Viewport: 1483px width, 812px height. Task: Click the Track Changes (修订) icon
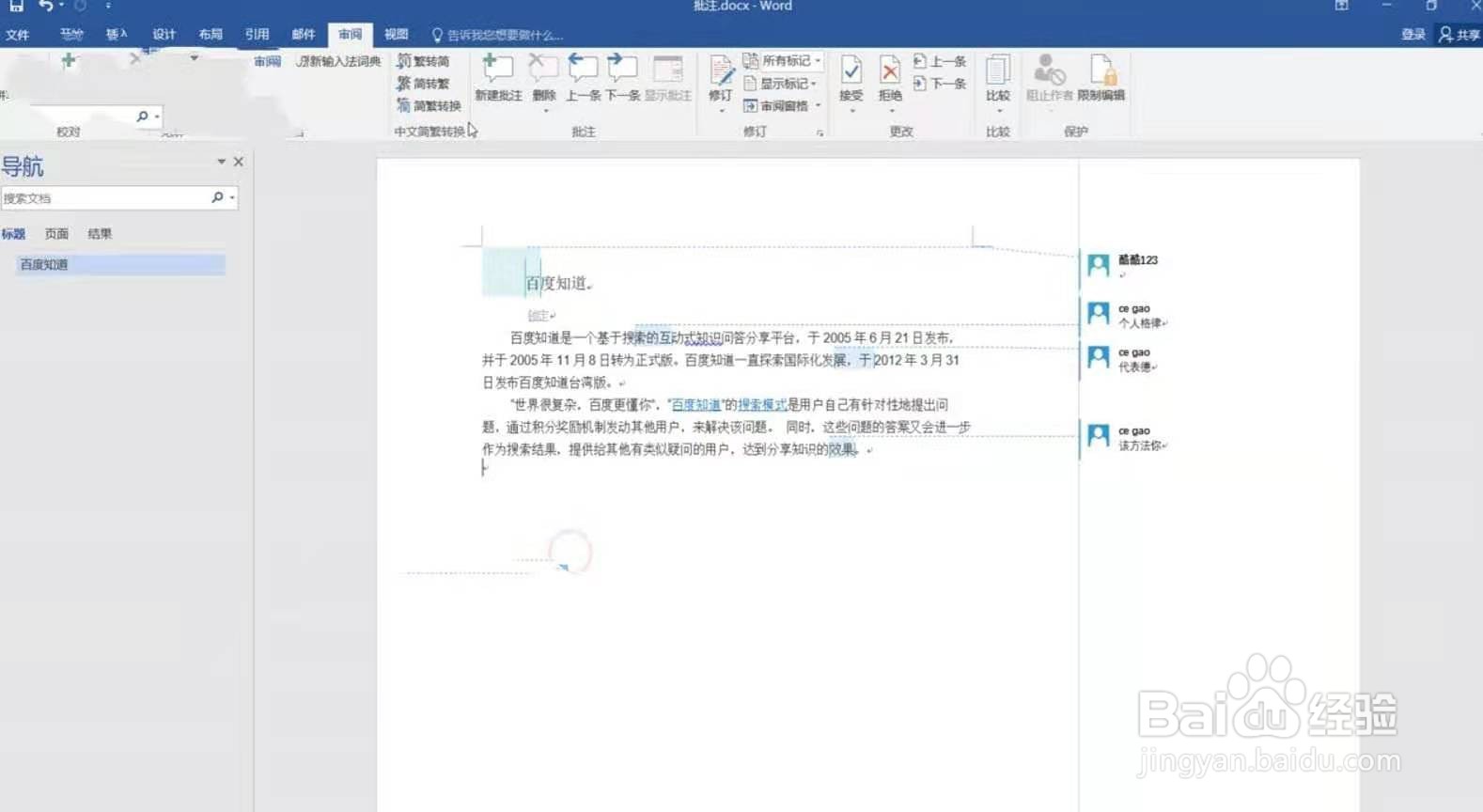(721, 77)
